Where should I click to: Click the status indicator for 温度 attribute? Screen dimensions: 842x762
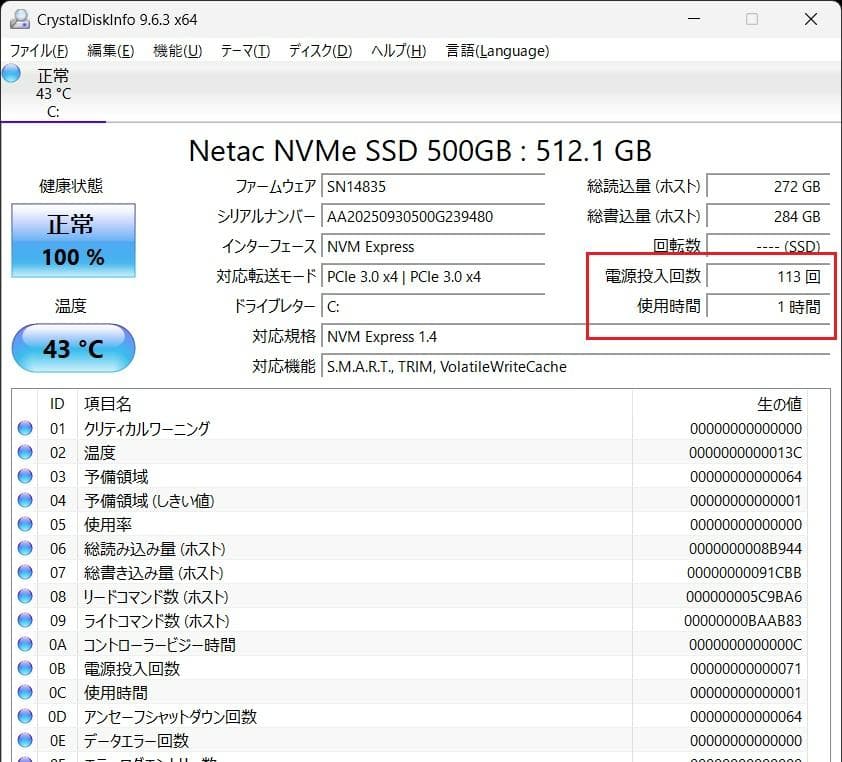click(27, 453)
